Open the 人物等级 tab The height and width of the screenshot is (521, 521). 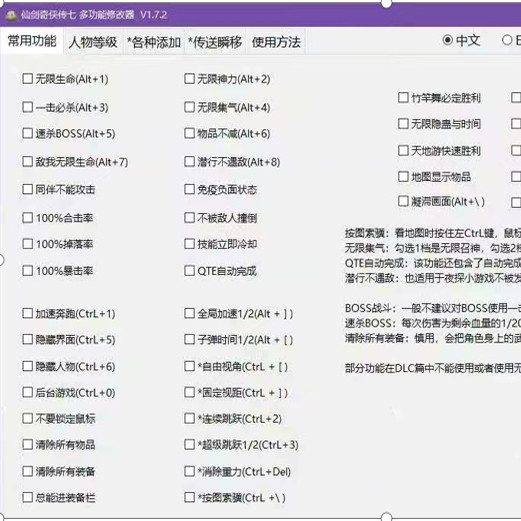pyautogui.click(x=93, y=42)
